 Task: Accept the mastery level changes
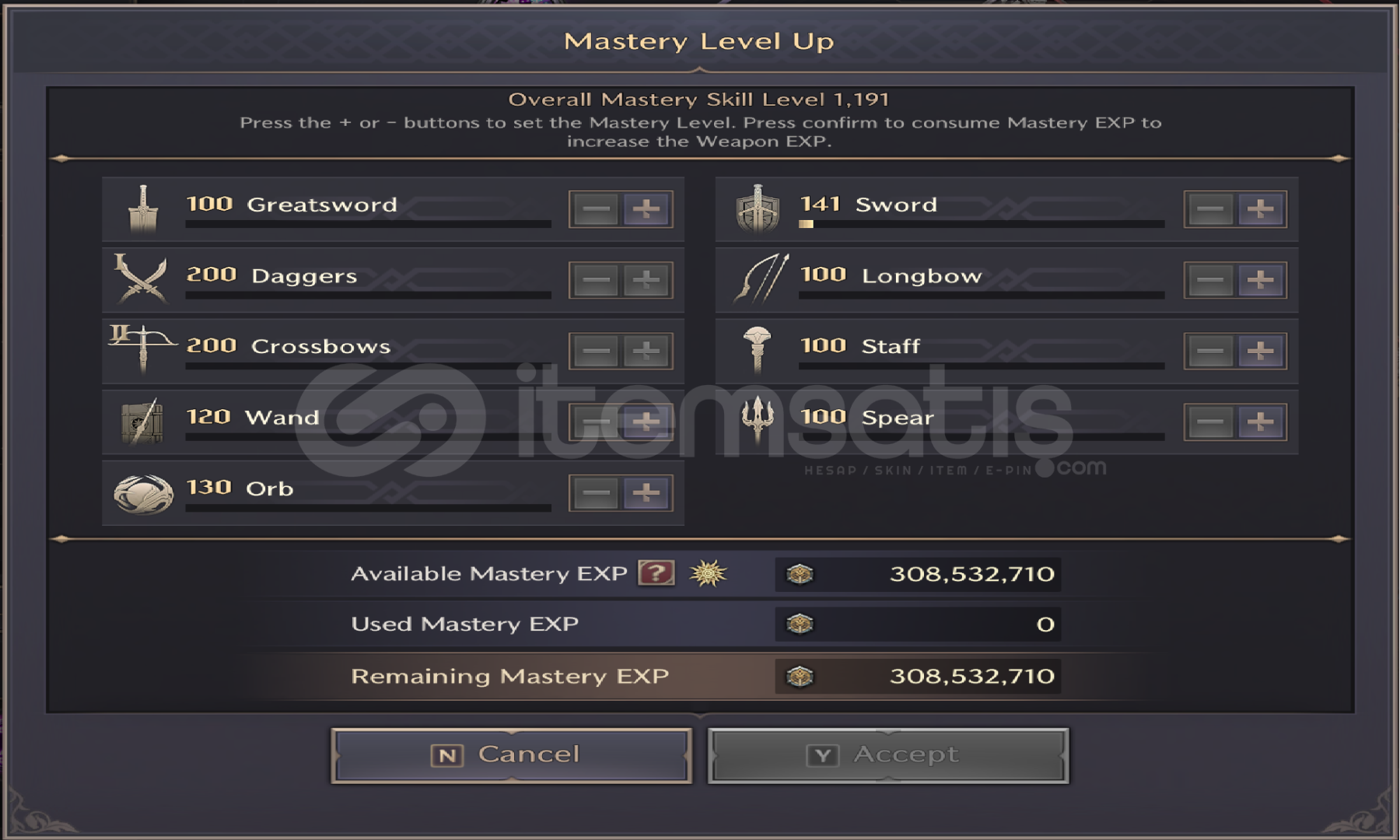[888, 755]
